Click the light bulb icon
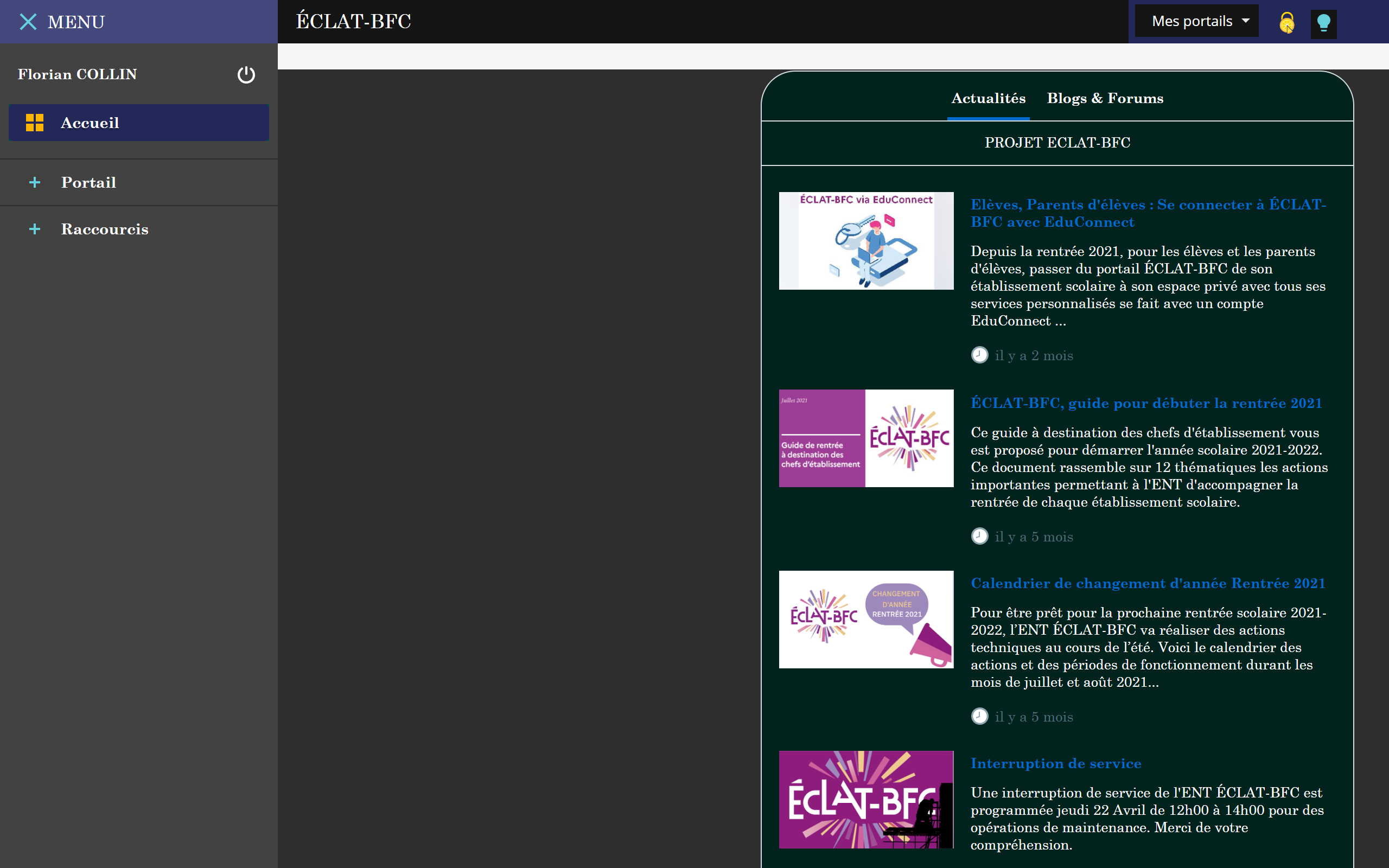1389x868 pixels. point(1323,23)
